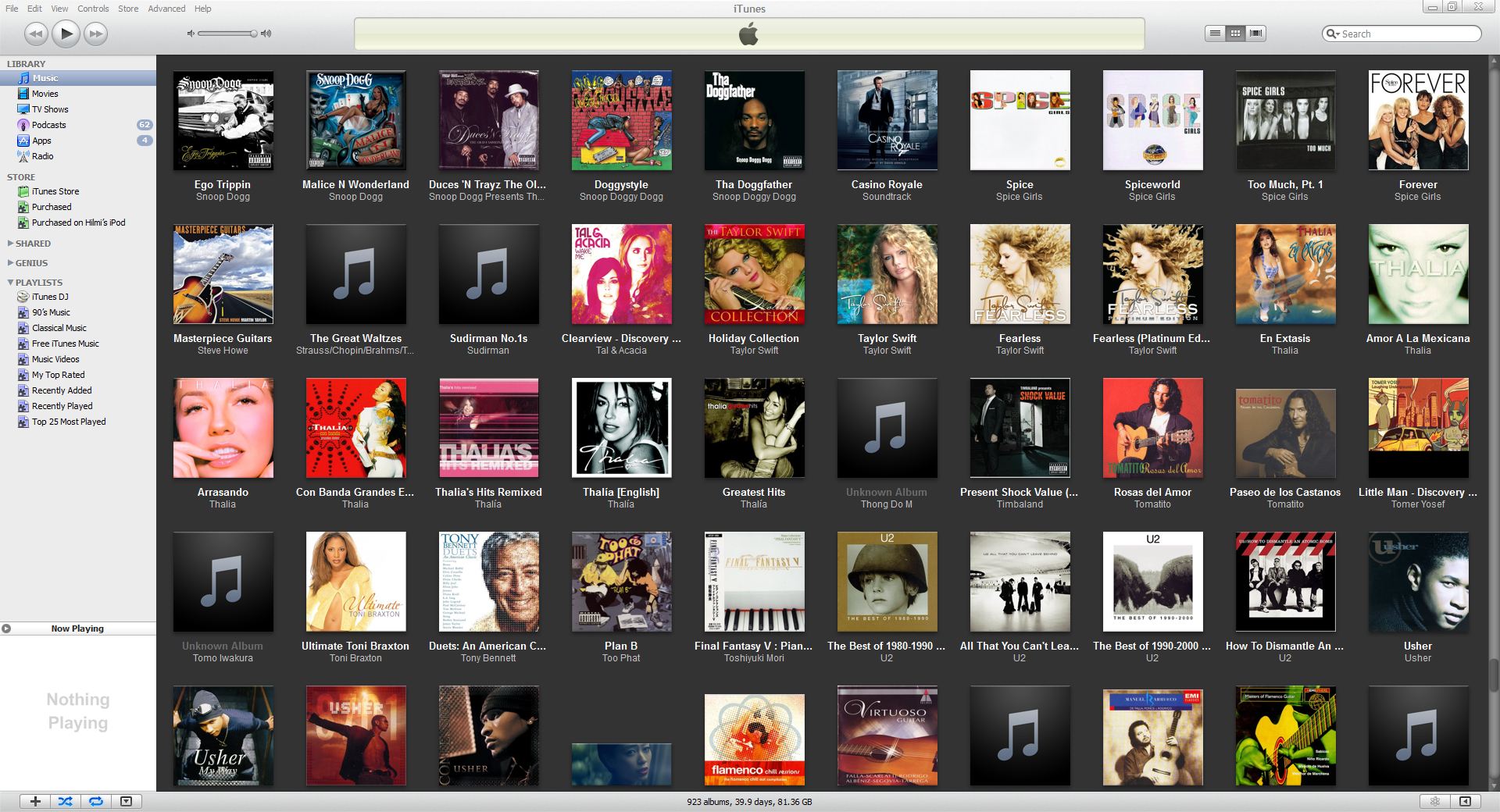Screen dimensions: 1500x812
Task: Click the high volume speaker icon
Action: [x=266, y=34]
